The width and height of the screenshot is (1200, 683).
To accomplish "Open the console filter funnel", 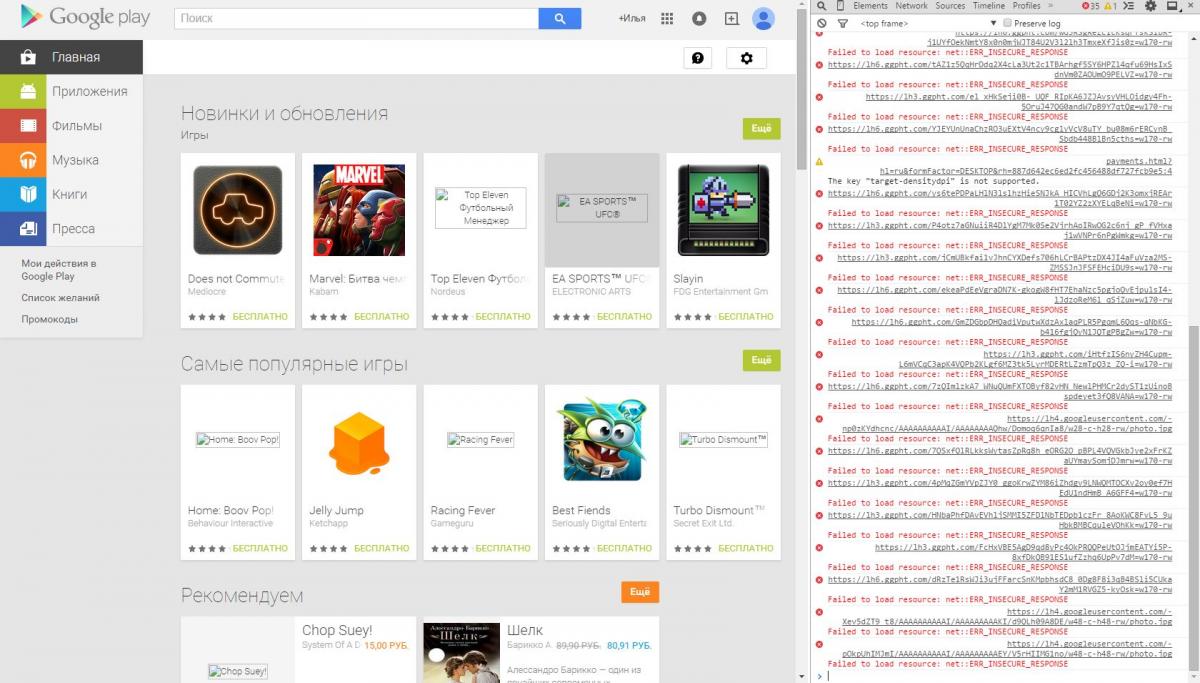I will 841,23.
